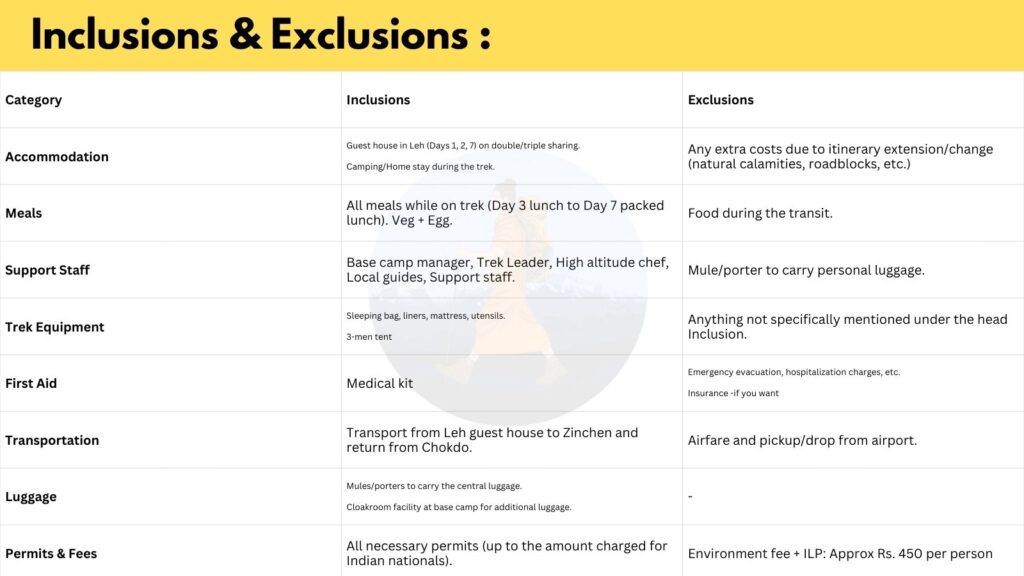The width and height of the screenshot is (1024, 576).
Task: Click the '3-men tent' inclusion text
Action: (x=369, y=337)
